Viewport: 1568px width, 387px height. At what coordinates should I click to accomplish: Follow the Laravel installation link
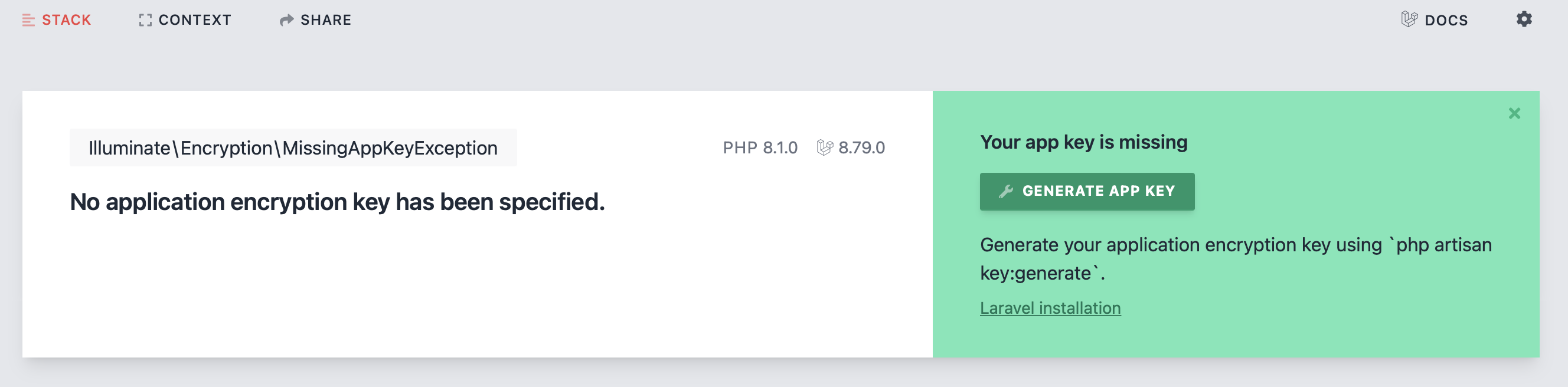click(1050, 308)
